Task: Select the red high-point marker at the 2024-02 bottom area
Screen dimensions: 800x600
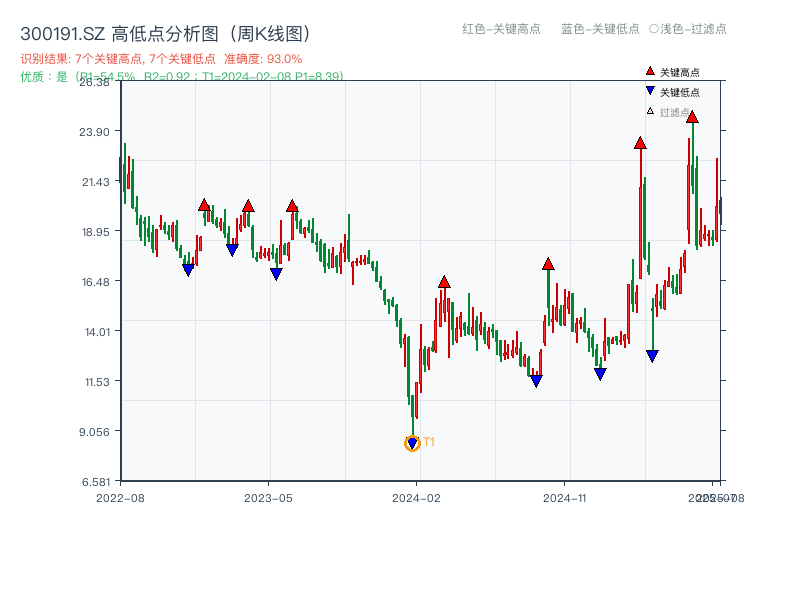Action: pyautogui.click(x=445, y=283)
